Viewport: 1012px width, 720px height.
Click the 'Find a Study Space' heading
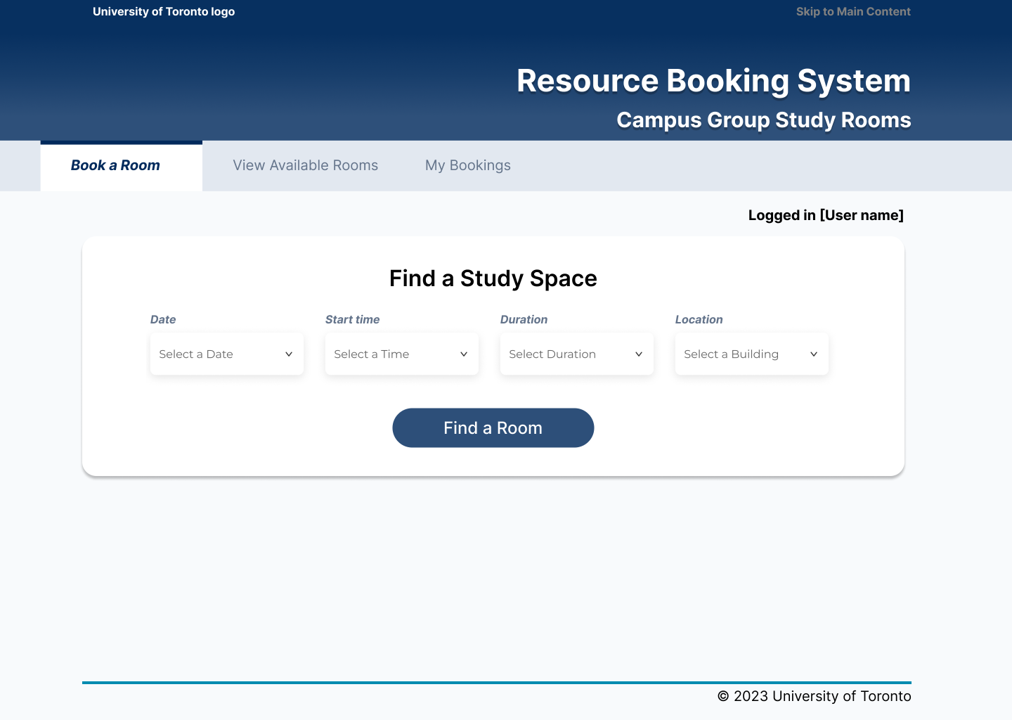tap(492, 278)
